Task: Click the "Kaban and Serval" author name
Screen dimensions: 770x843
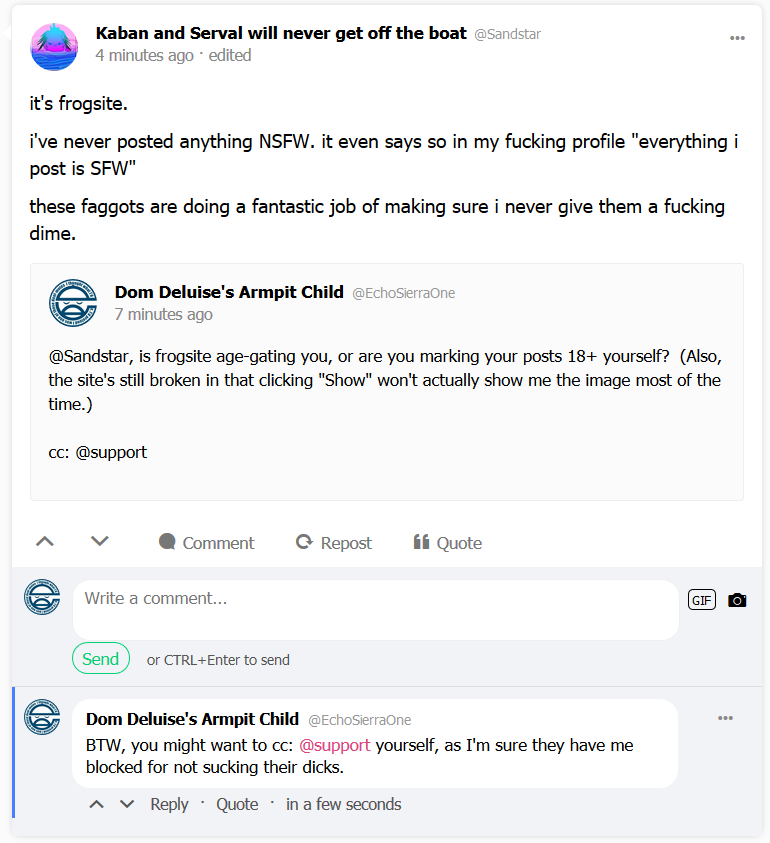Action: (281, 33)
